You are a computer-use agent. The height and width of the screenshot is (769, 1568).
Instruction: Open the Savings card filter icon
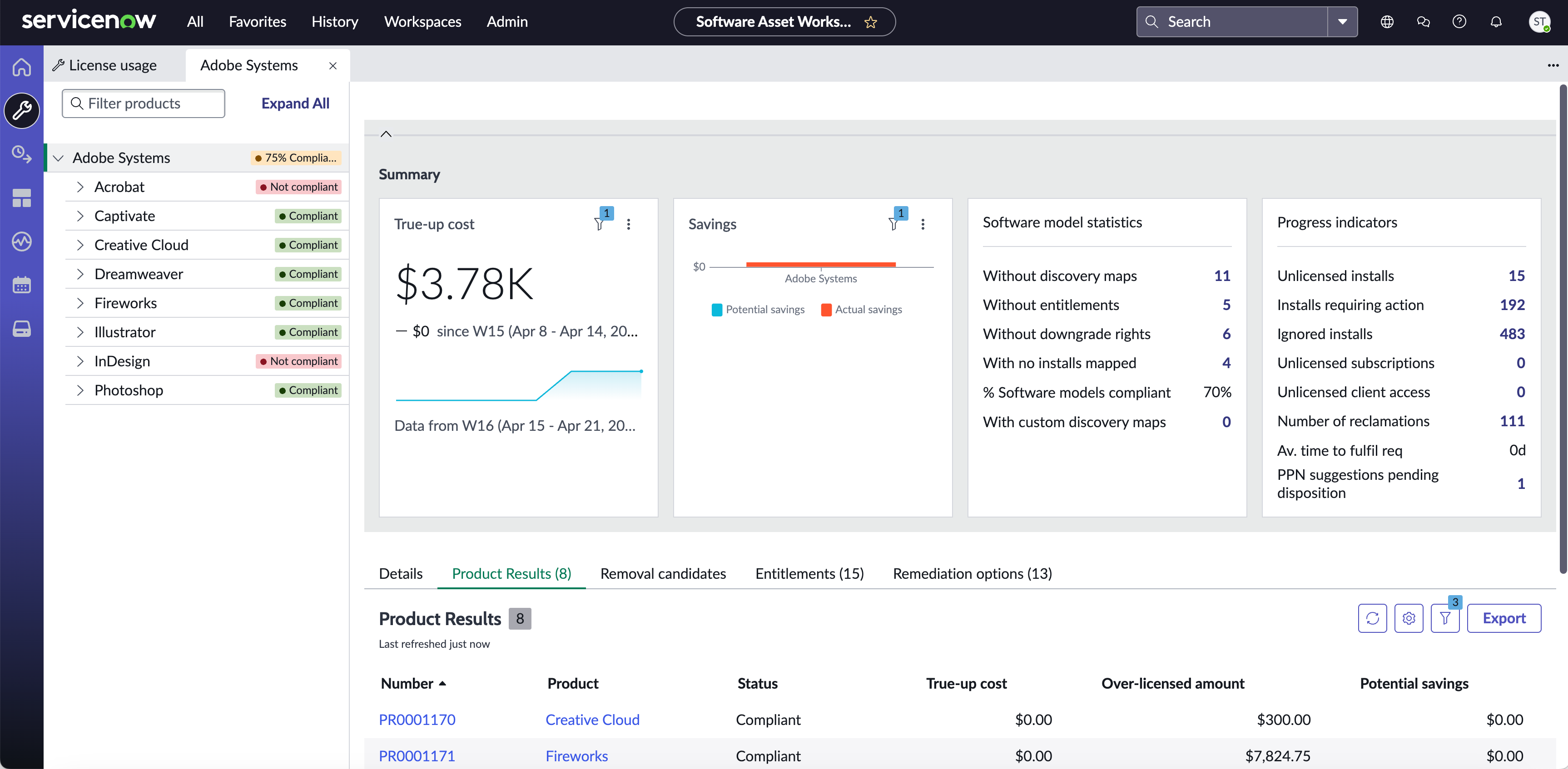coord(893,224)
